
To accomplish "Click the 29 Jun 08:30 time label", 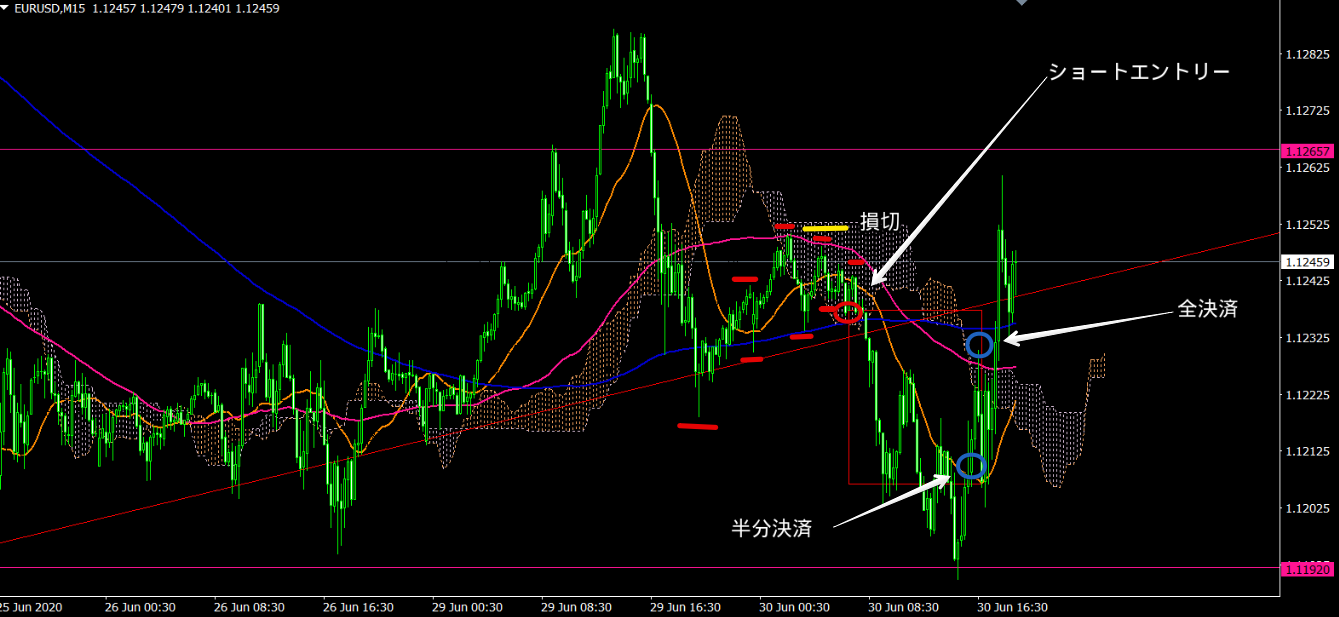I will (576, 607).
